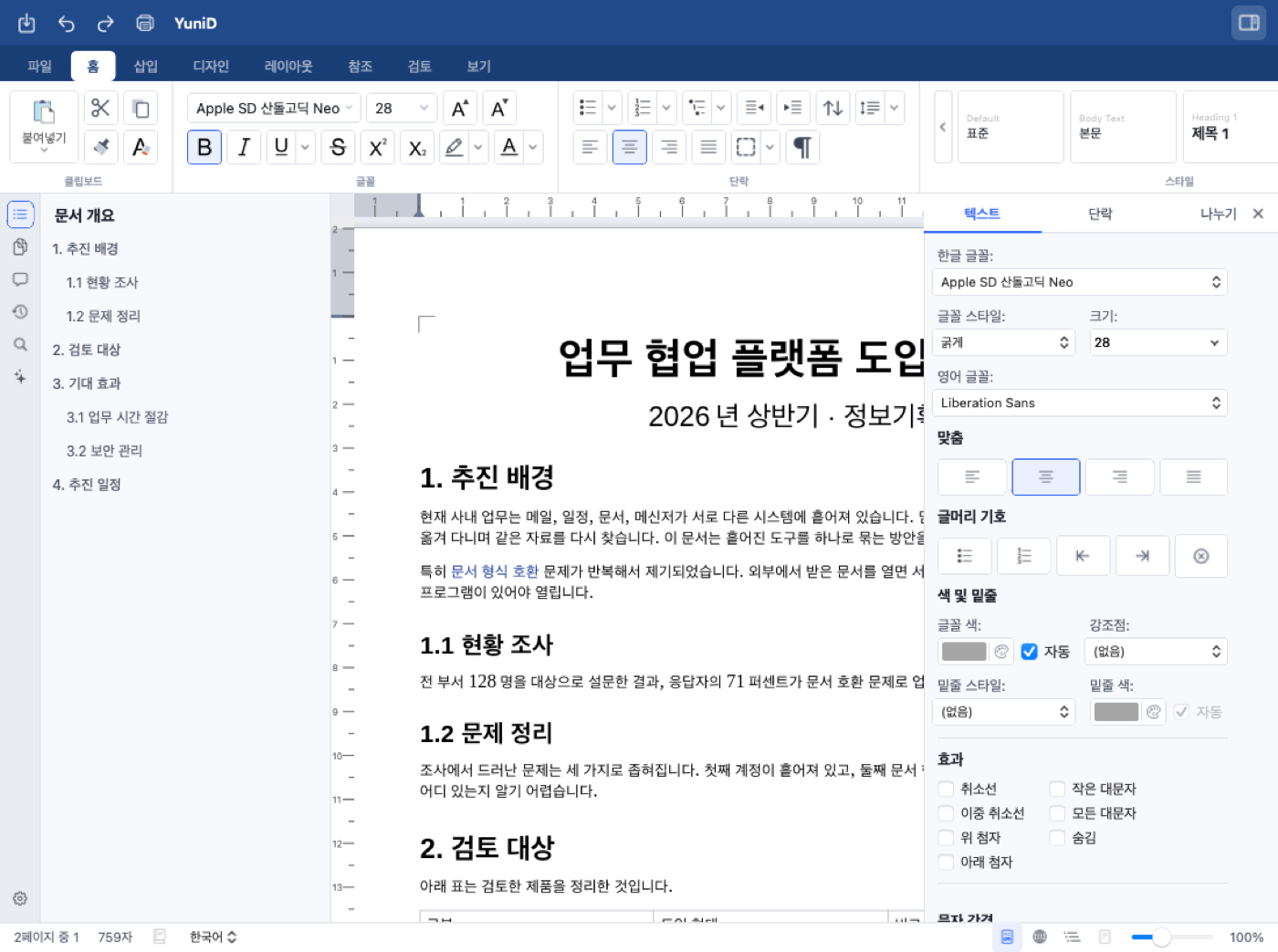Apply italic formatting

tap(244, 147)
